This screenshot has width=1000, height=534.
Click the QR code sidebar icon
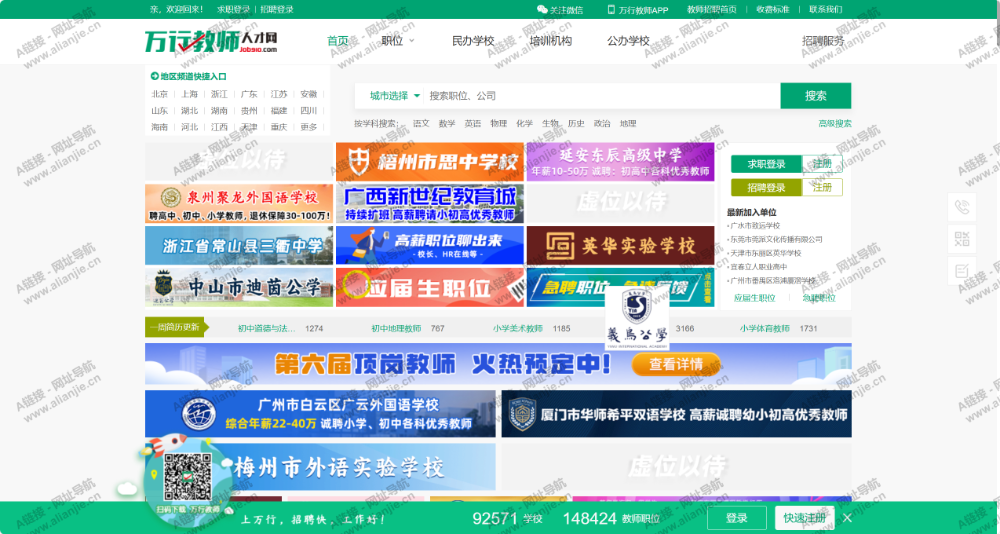tap(962, 239)
